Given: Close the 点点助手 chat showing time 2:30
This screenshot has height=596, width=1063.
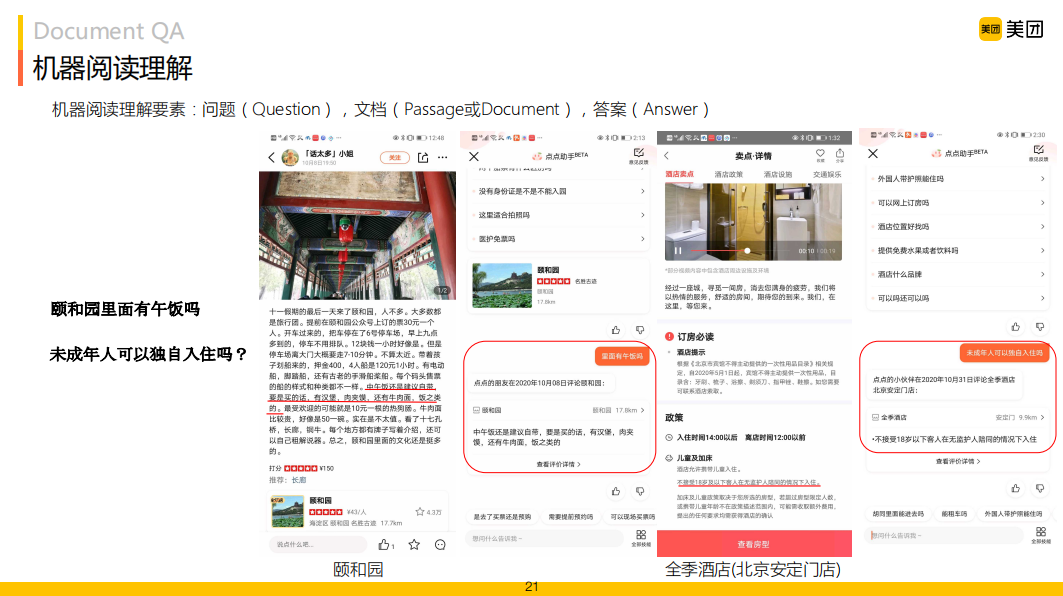Looking at the screenshot, I should click(x=873, y=154).
